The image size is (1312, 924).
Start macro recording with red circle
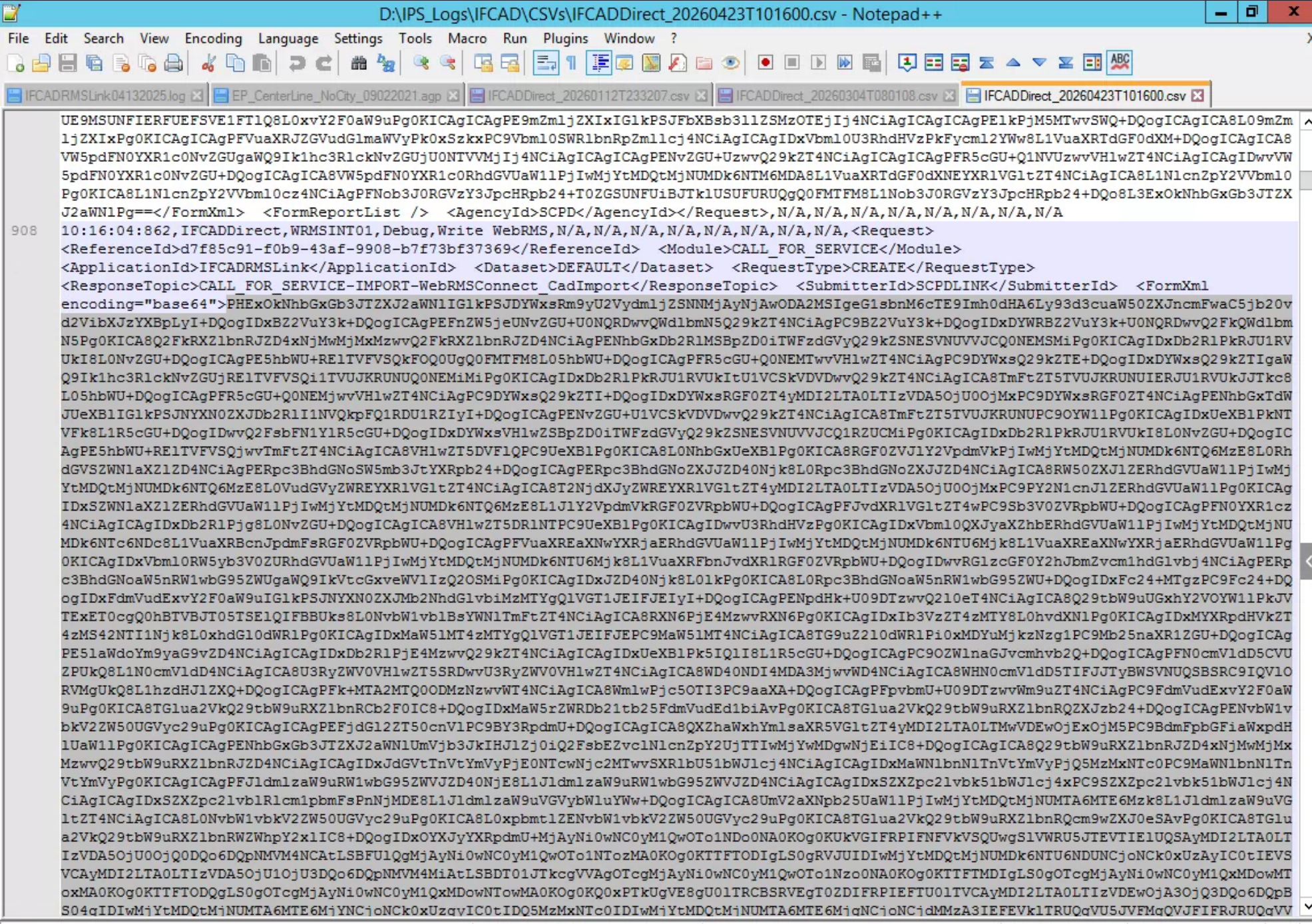pos(765,63)
